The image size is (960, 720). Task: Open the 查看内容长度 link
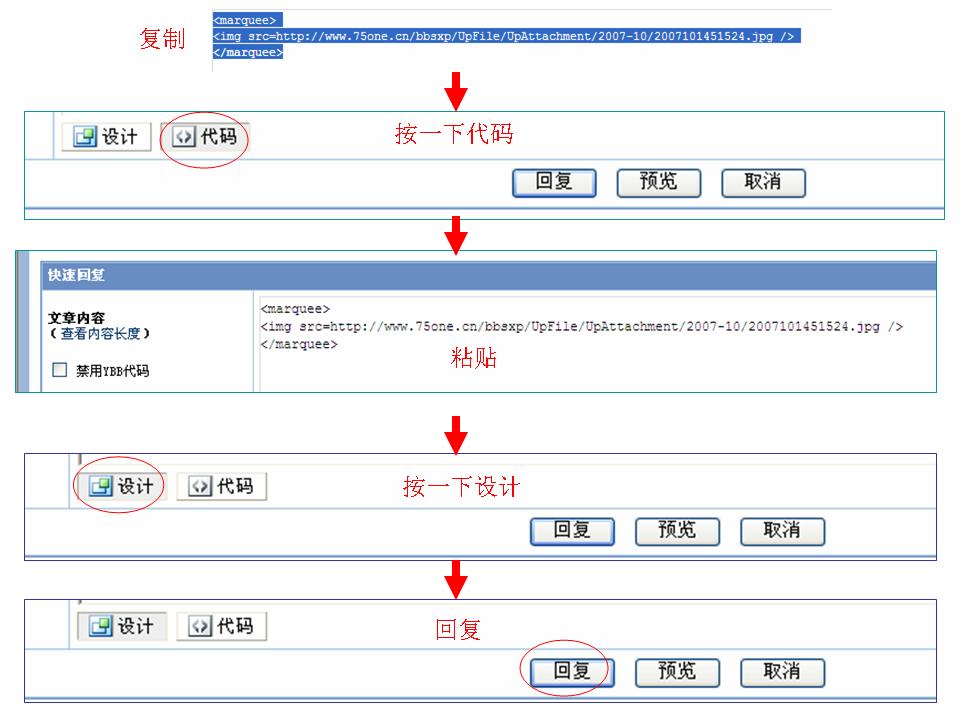pos(100,334)
